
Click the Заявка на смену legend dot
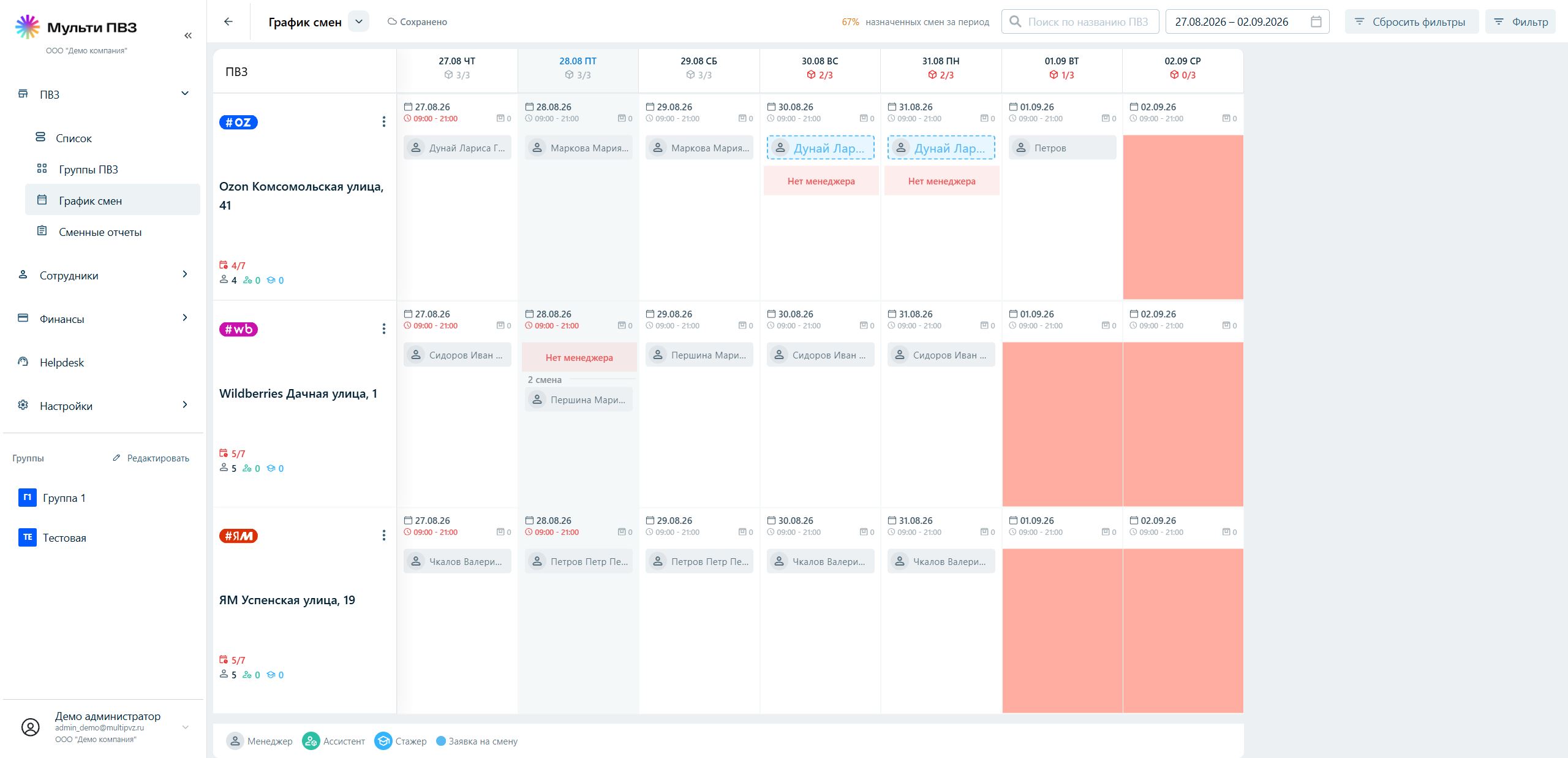tap(441, 741)
